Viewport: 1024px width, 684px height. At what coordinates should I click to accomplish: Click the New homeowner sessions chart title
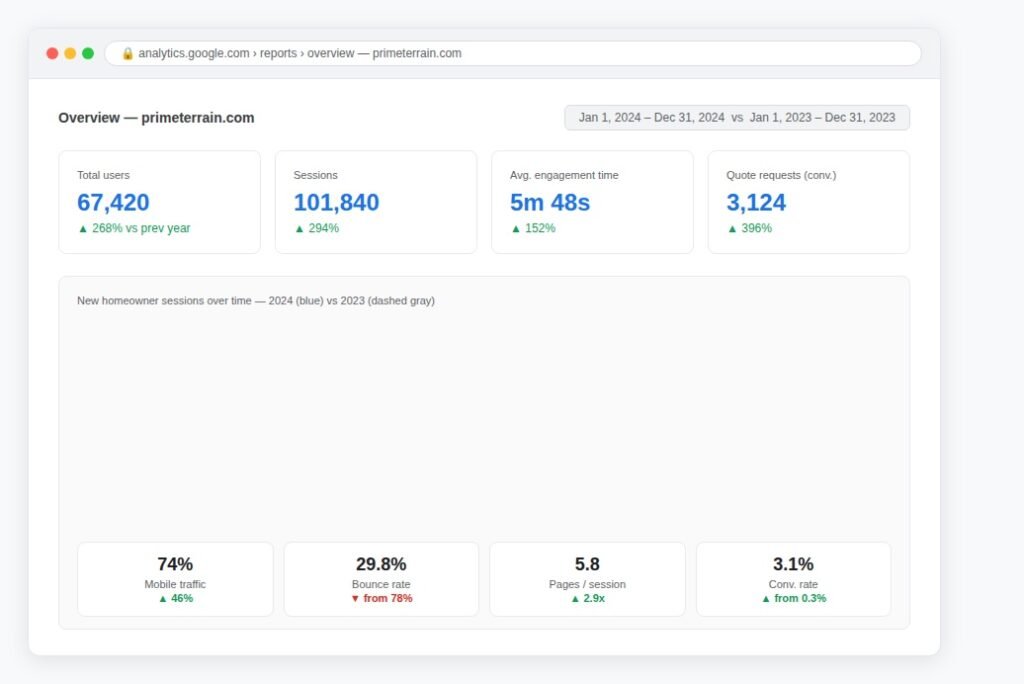(x=256, y=301)
